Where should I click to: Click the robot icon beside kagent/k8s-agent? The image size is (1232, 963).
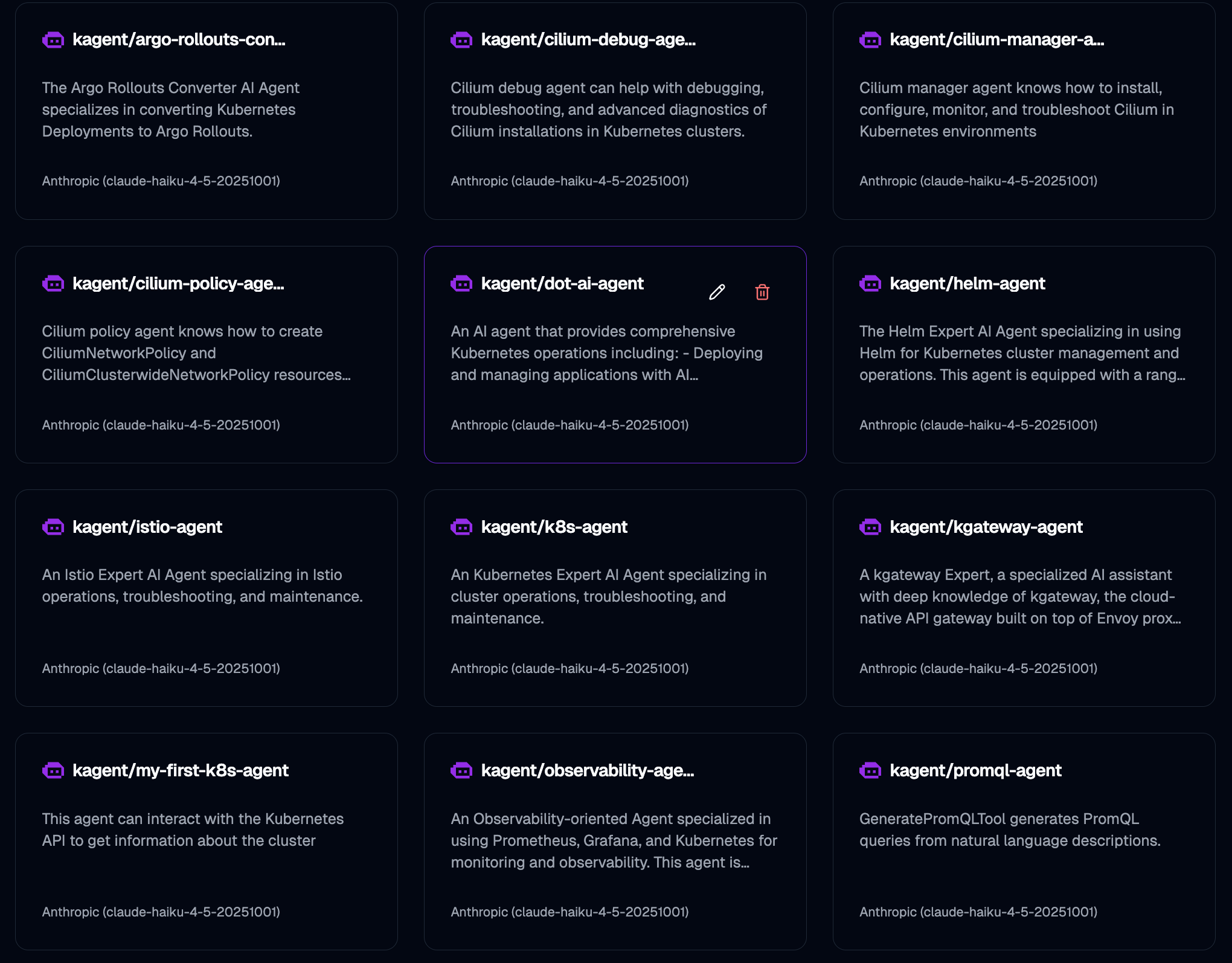461,527
